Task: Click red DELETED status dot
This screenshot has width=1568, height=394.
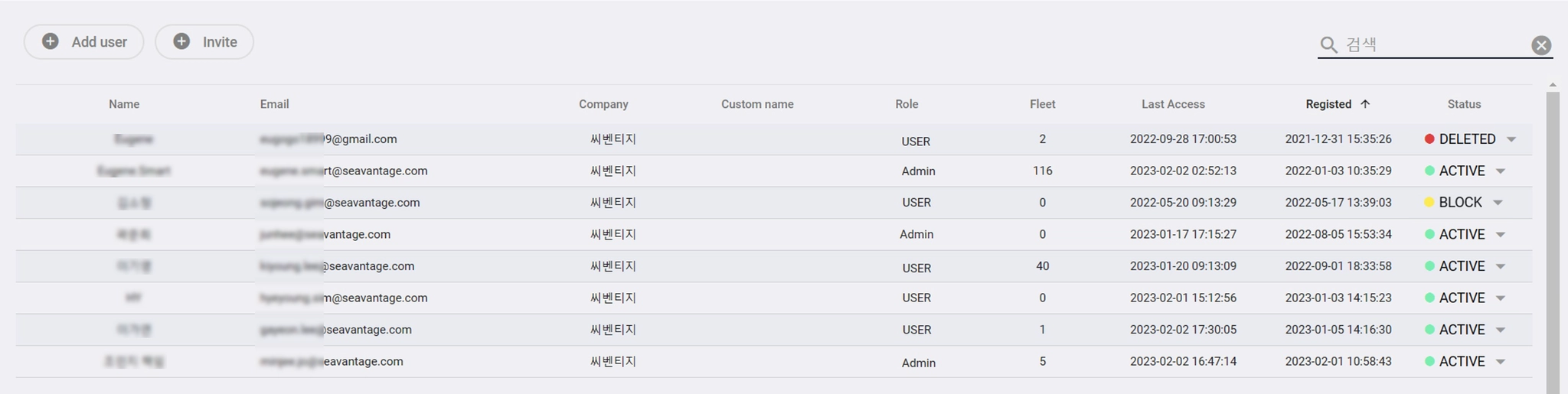Action: tap(1429, 139)
